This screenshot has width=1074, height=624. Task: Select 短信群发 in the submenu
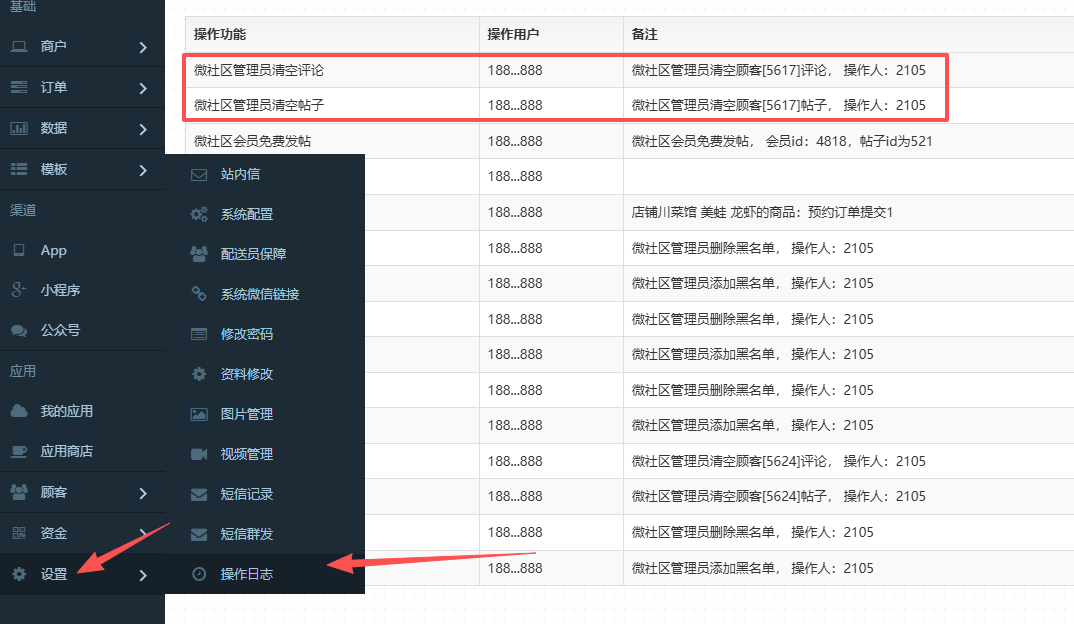[x=246, y=534]
